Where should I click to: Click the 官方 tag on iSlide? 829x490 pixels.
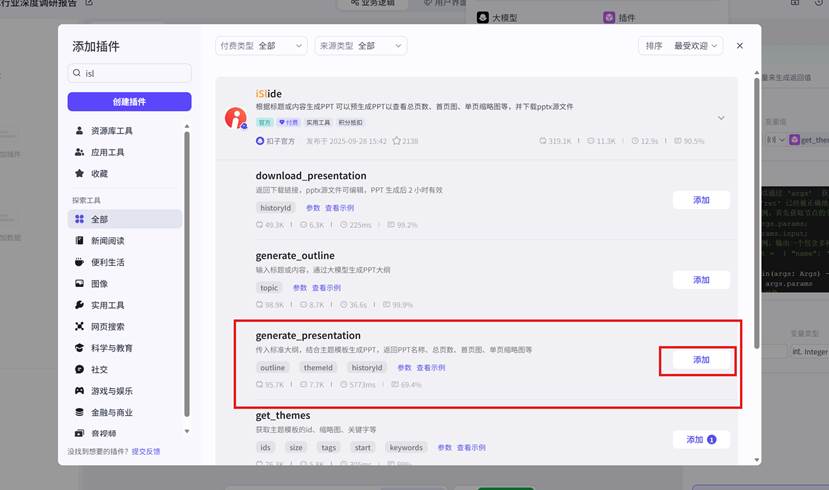(x=264, y=123)
